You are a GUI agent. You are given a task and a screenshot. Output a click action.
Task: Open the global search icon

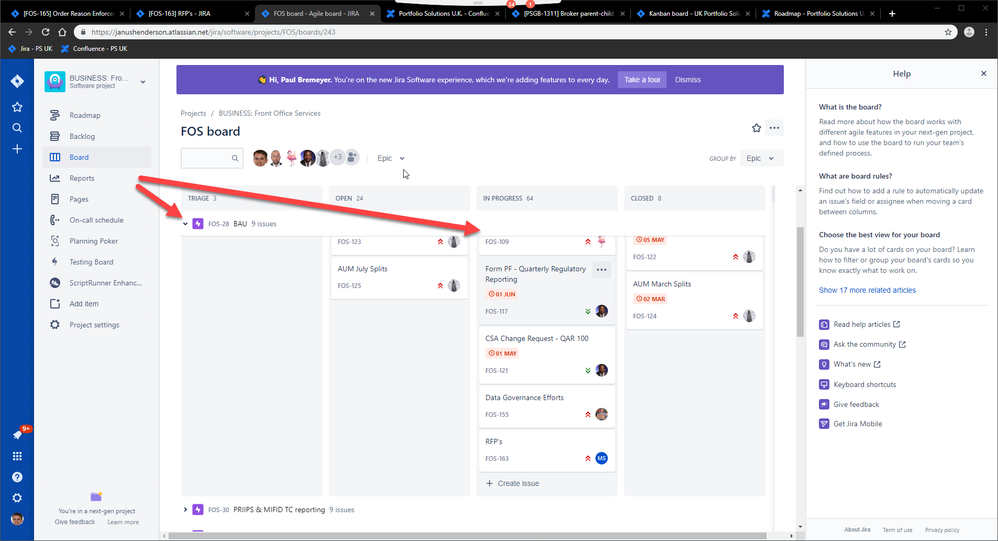tap(17, 128)
